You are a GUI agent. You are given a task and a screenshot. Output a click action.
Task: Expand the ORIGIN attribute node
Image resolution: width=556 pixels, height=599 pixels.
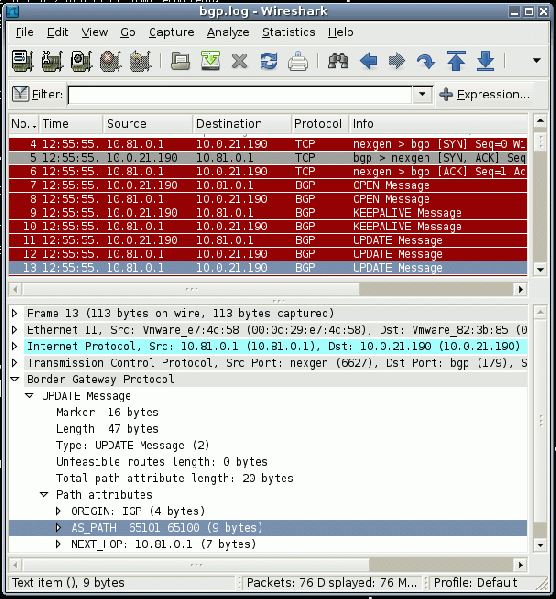click(58, 511)
